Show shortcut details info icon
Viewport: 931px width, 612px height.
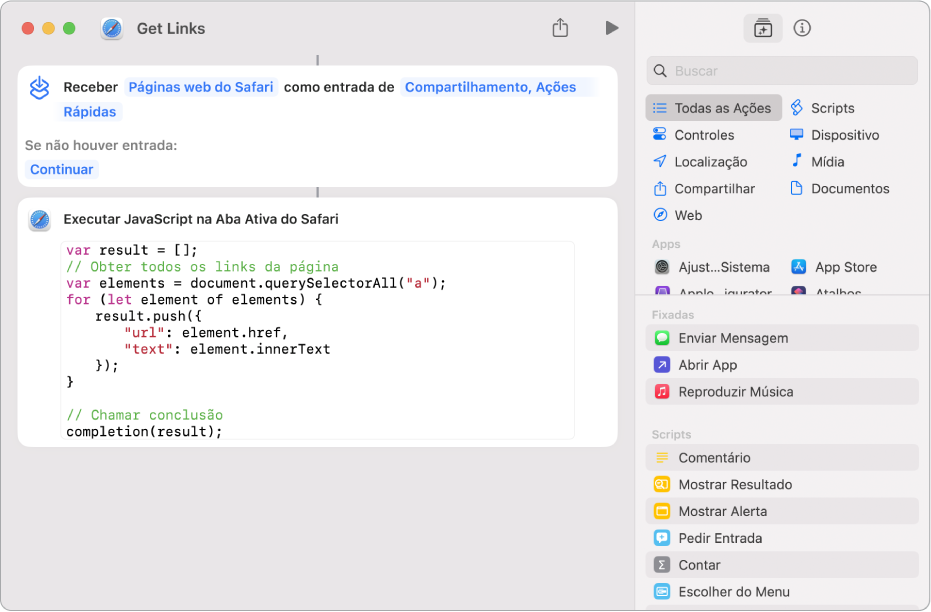(x=801, y=28)
